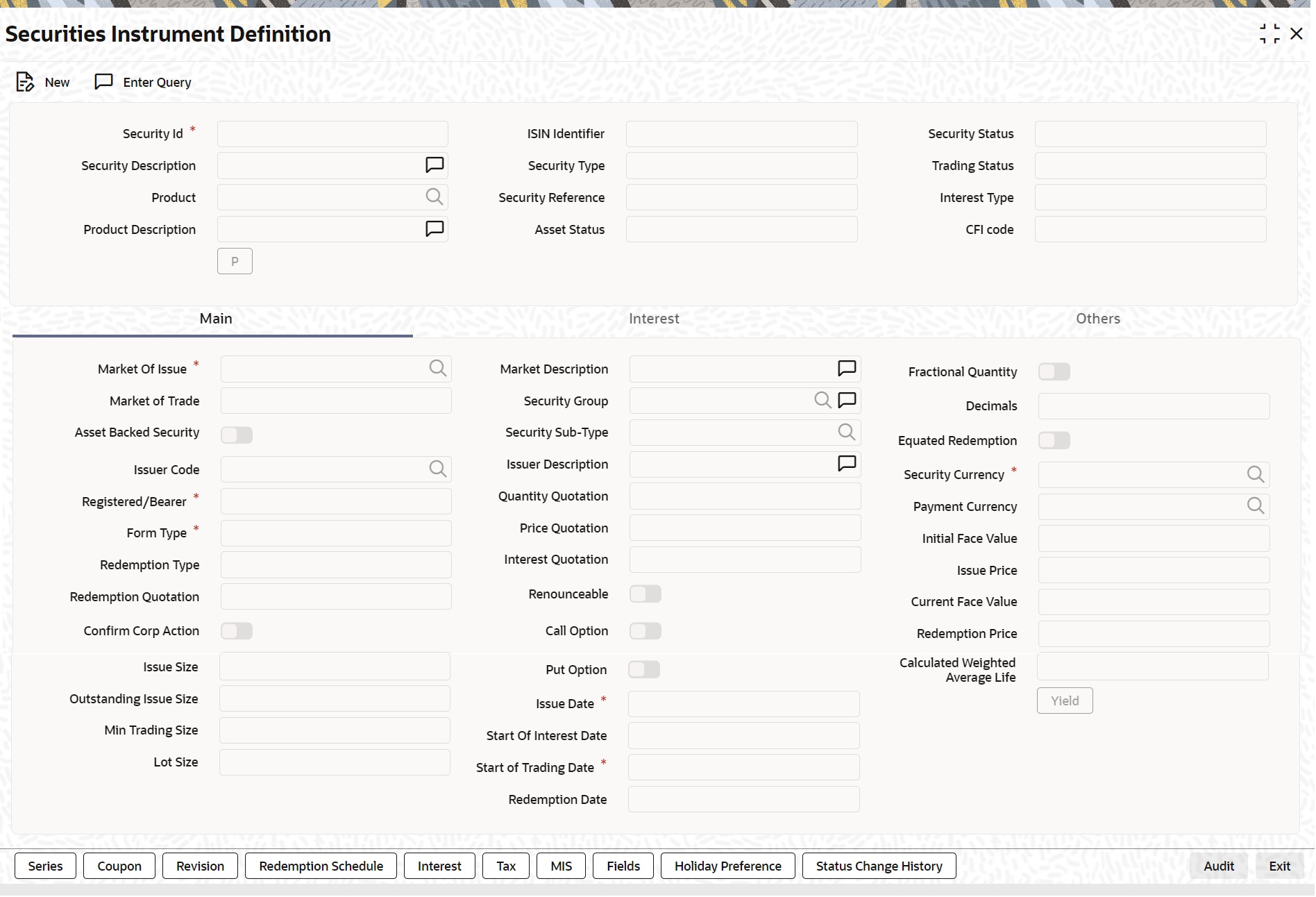Click the Security Id input field
The height and width of the screenshot is (897, 1316).
(332, 134)
